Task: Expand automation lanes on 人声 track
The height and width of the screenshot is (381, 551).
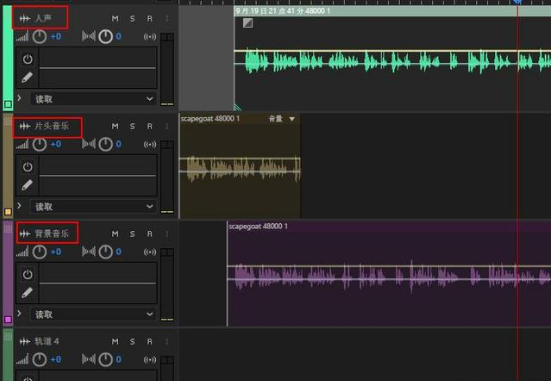Action: [19, 98]
